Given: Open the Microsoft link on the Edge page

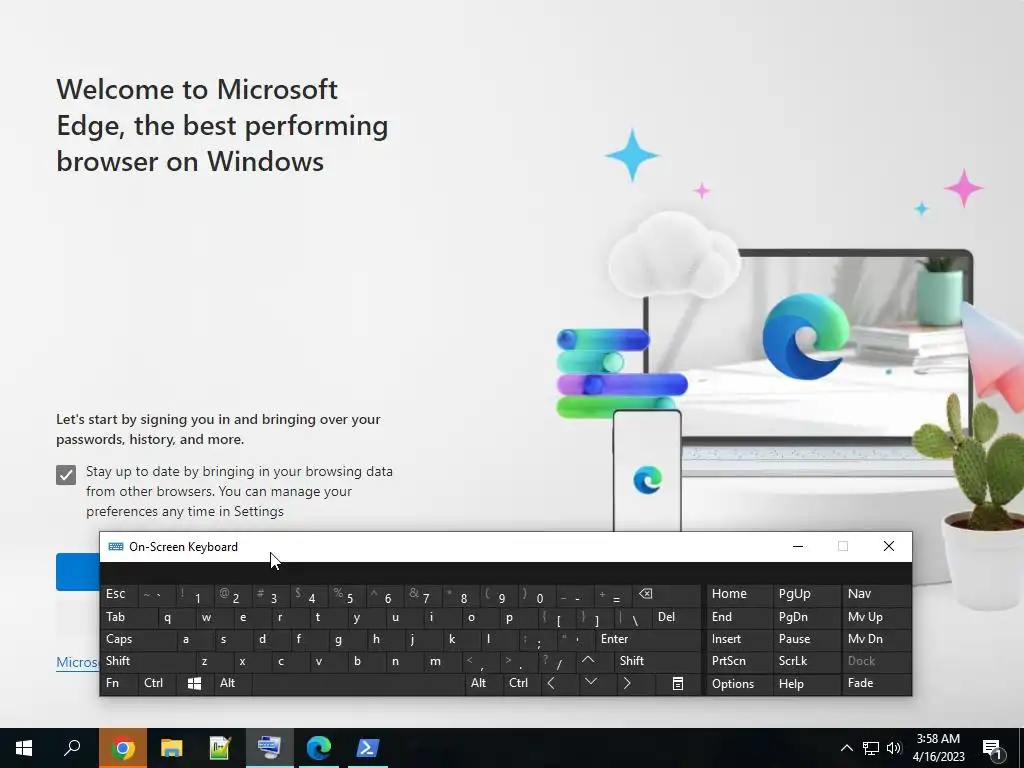Looking at the screenshot, I should (77, 662).
